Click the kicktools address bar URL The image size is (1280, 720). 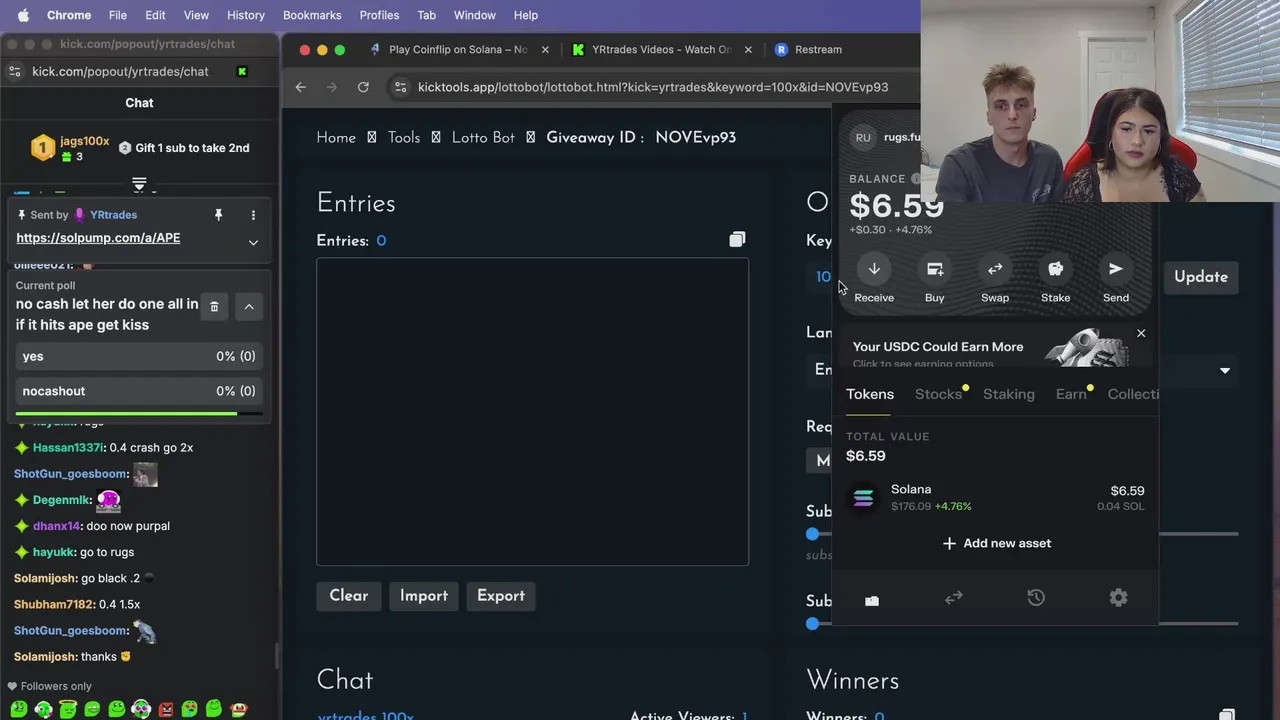click(x=652, y=87)
